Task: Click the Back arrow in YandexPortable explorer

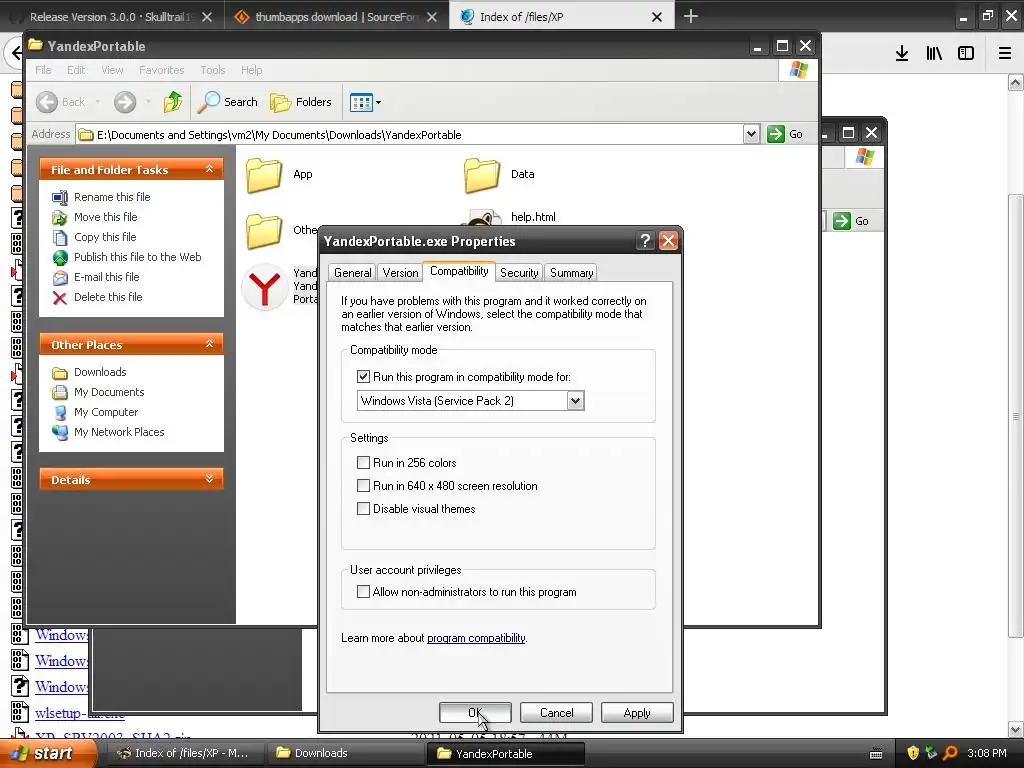Action: (47, 102)
